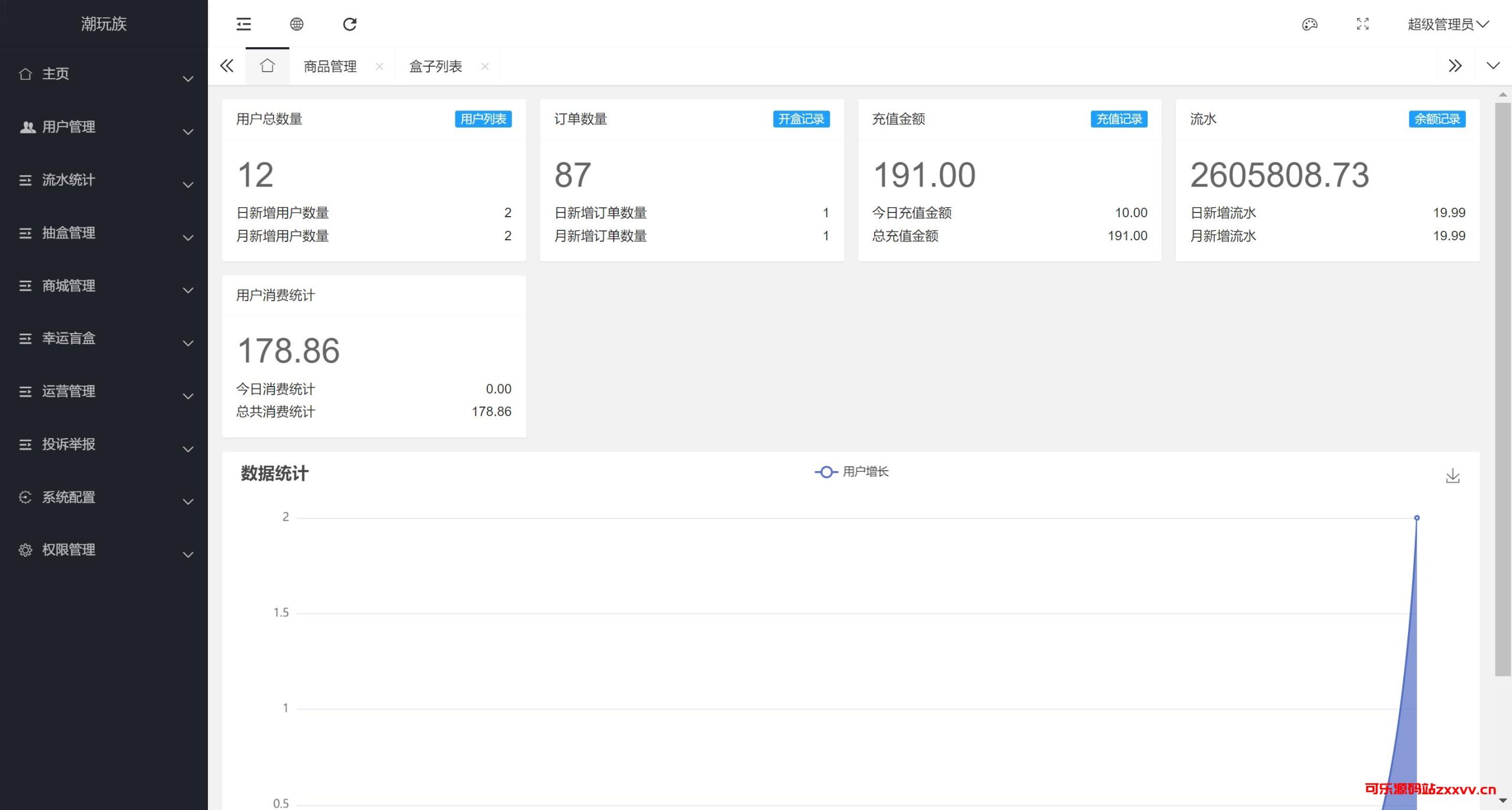Viewport: 1512px width, 810px height.
Task: Click the 月新增流水 label
Action: [x=1223, y=236]
